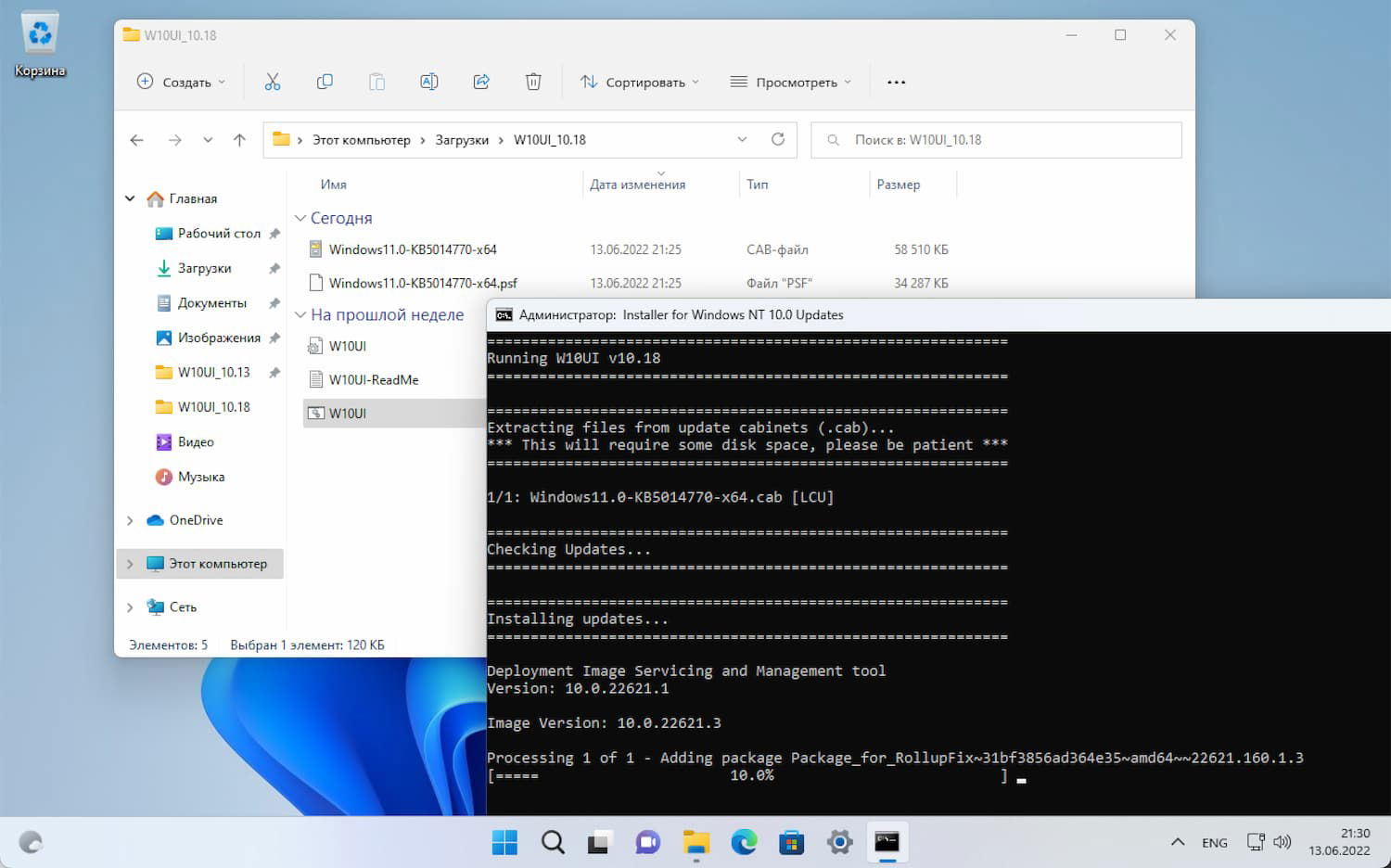The image size is (1391, 868).
Task: Open the Сортировать sort dropdown
Action: coord(640,82)
